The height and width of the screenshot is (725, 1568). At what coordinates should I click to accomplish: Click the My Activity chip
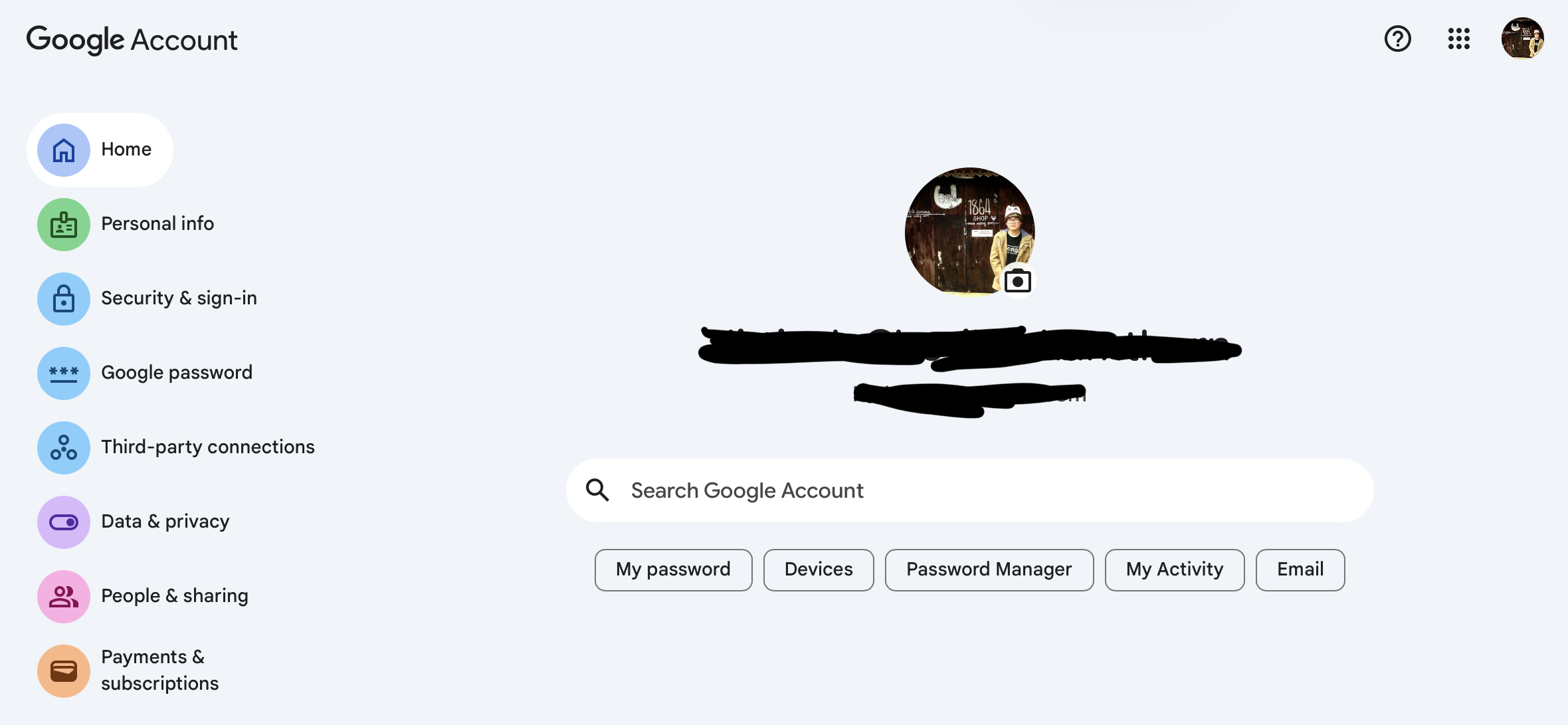coord(1174,569)
